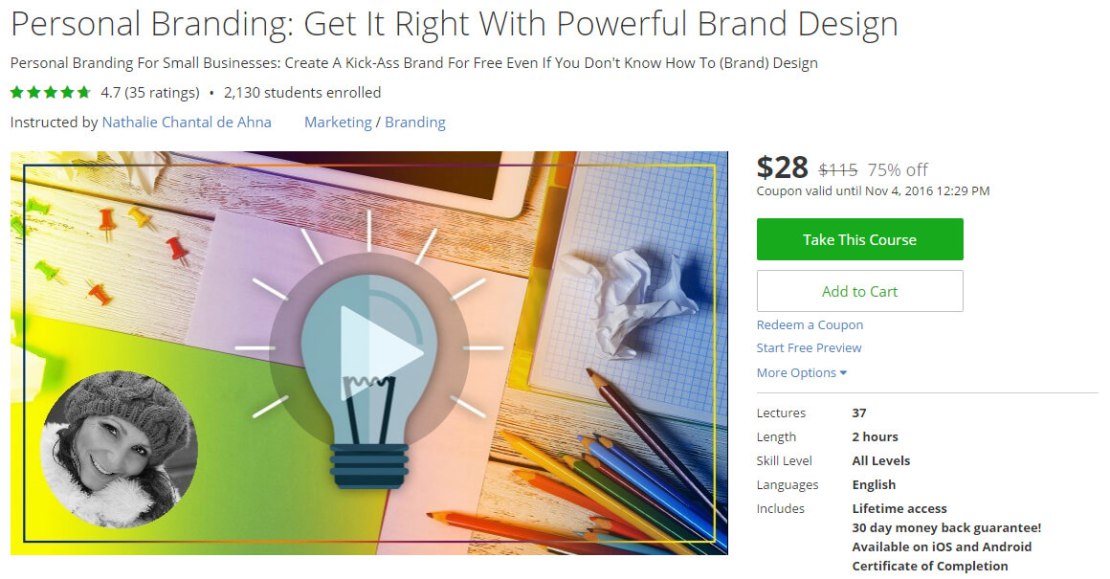The height and width of the screenshot is (579, 1110).
Task: Click the crossed-out $115 original price
Action: 838,170
